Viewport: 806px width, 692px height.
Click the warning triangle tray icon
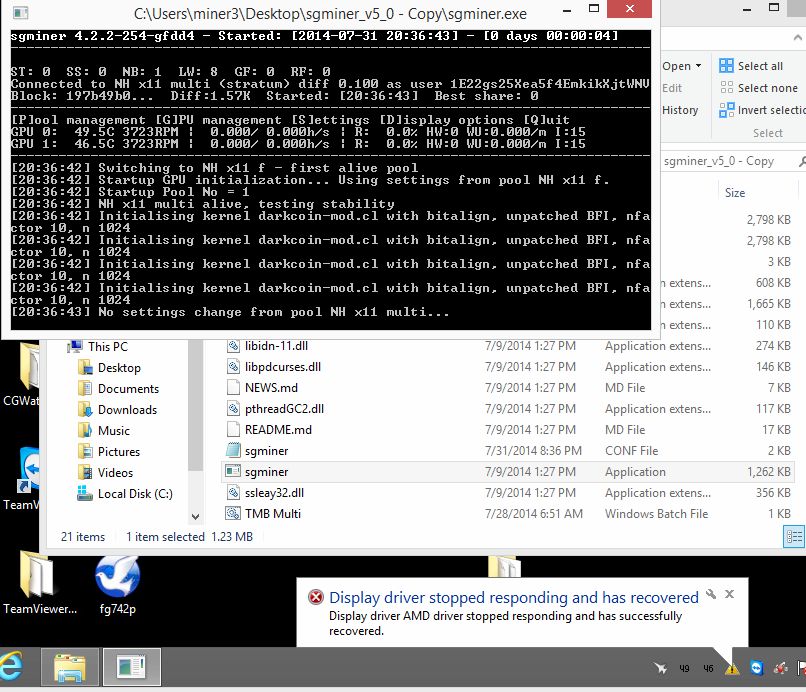point(732,668)
